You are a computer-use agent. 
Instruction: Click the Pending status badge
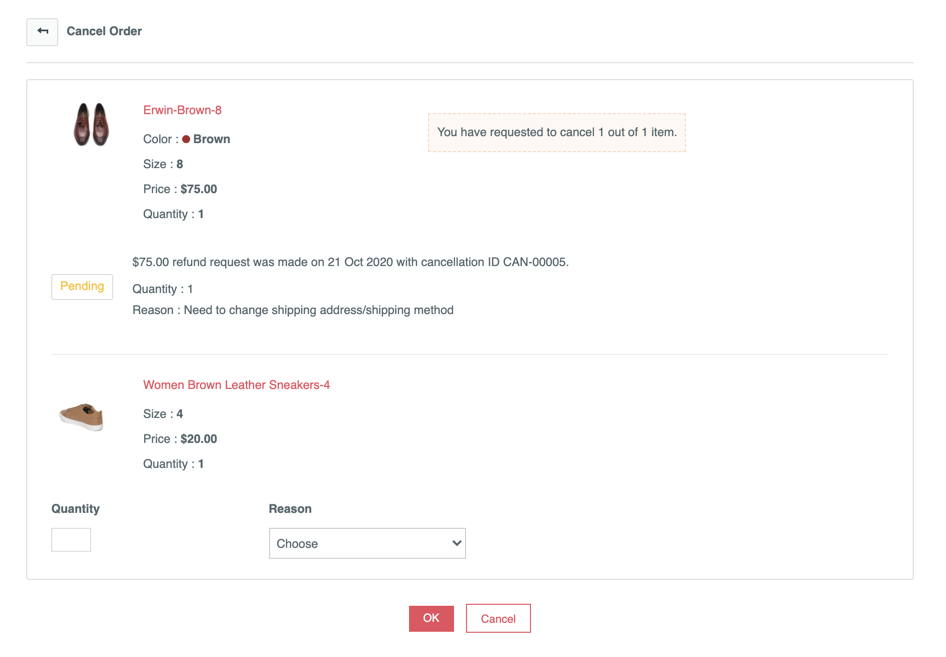(x=82, y=287)
